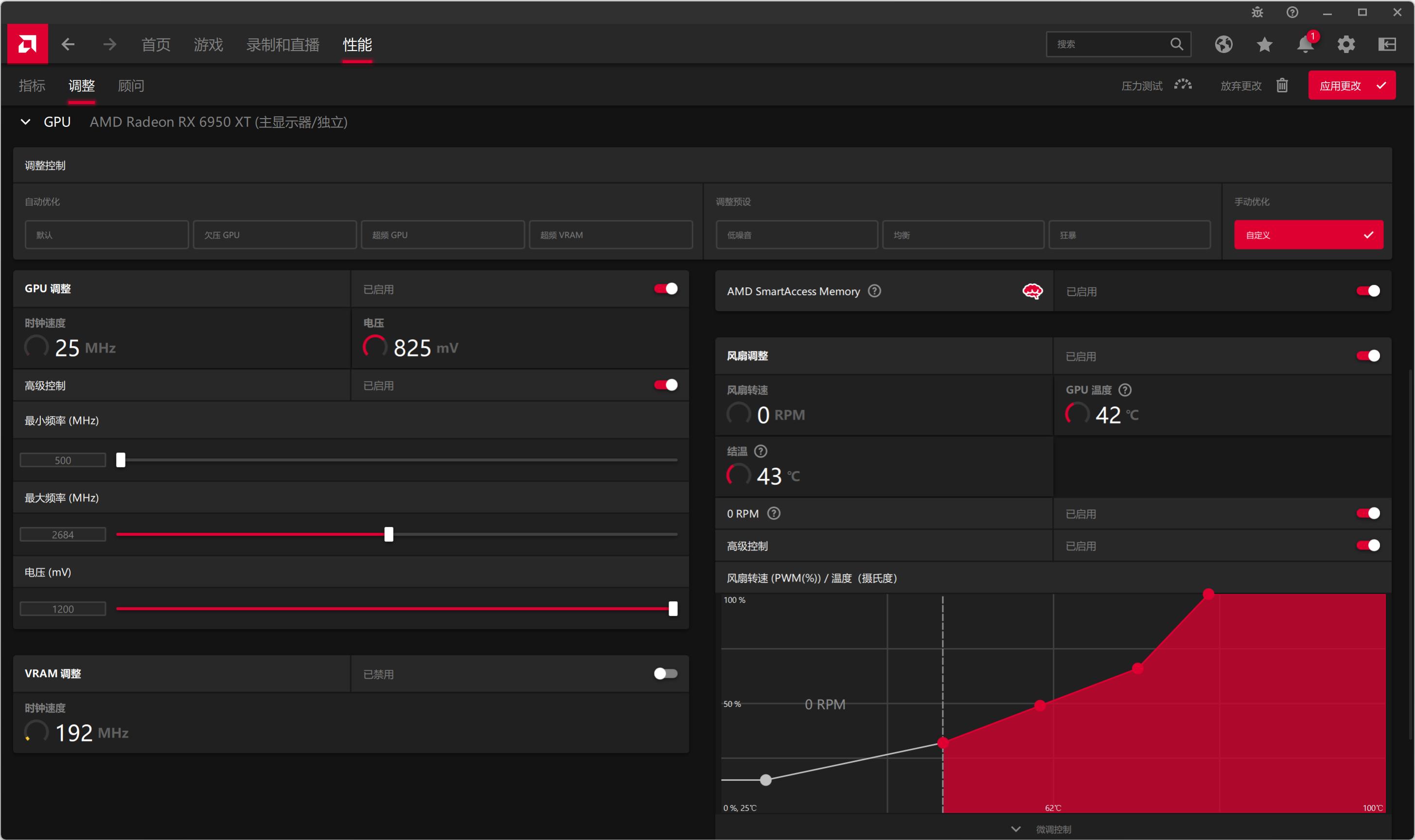
Task: Collapse the GPU section chevron
Action: click(25, 122)
